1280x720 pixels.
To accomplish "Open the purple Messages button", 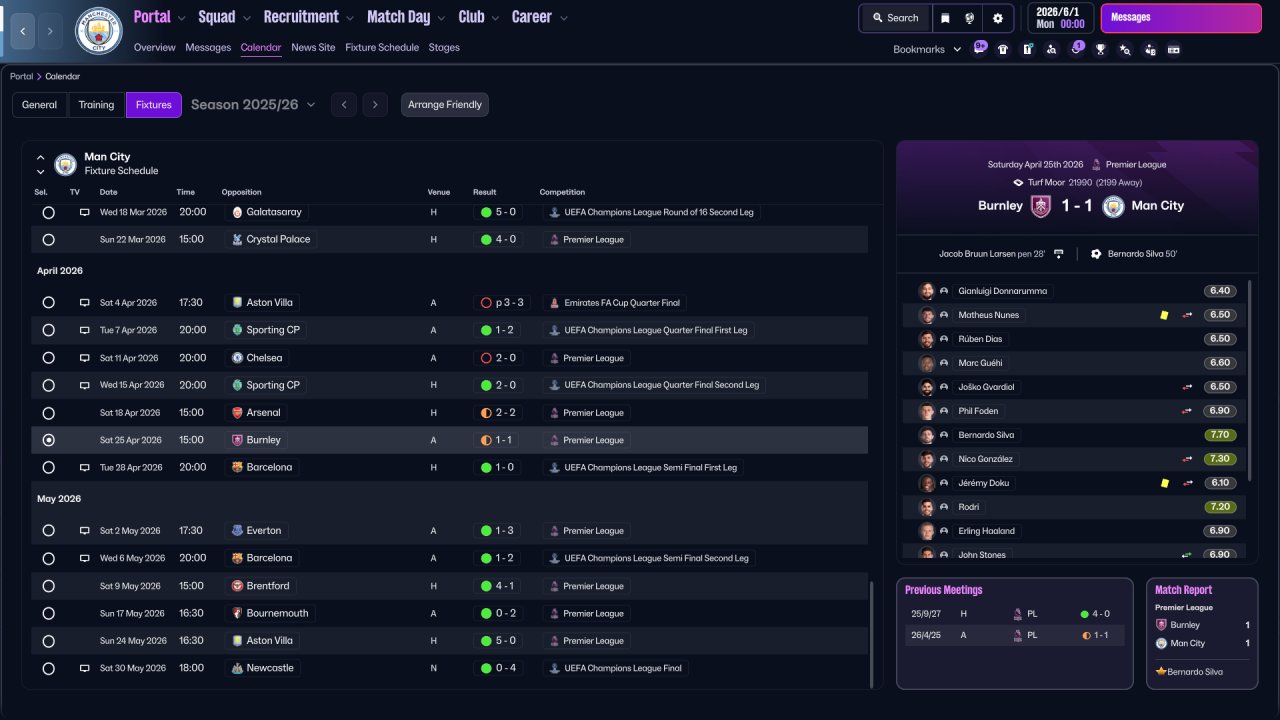I will 1181,18.
